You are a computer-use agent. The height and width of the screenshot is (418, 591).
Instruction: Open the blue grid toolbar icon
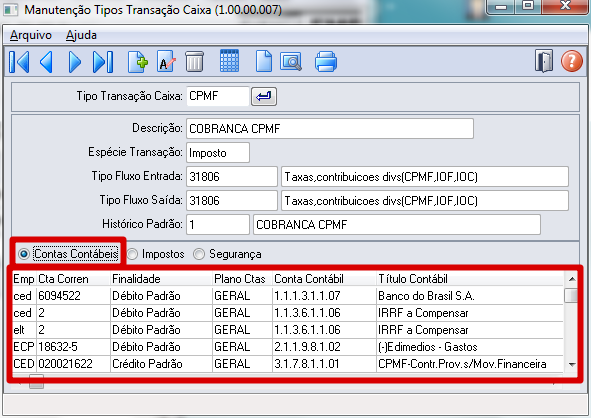coord(229,61)
